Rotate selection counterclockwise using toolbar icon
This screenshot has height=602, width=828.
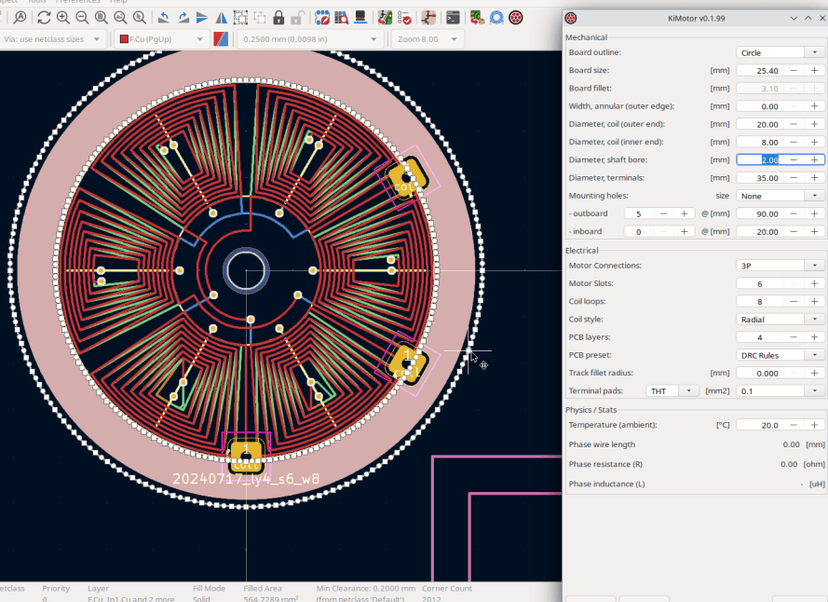click(x=164, y=18)
